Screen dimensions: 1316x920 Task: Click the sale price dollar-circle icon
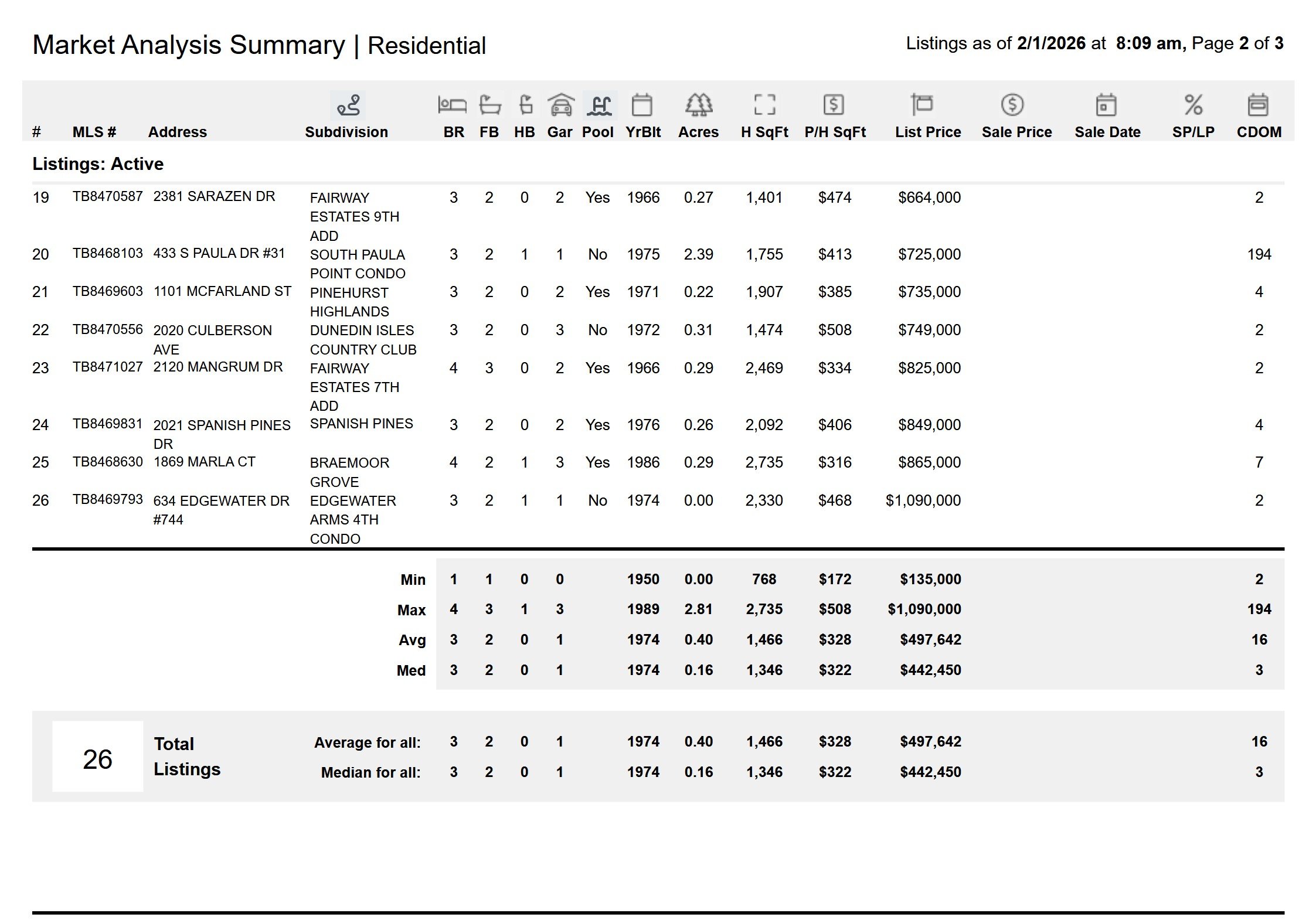pos(1012,105)
